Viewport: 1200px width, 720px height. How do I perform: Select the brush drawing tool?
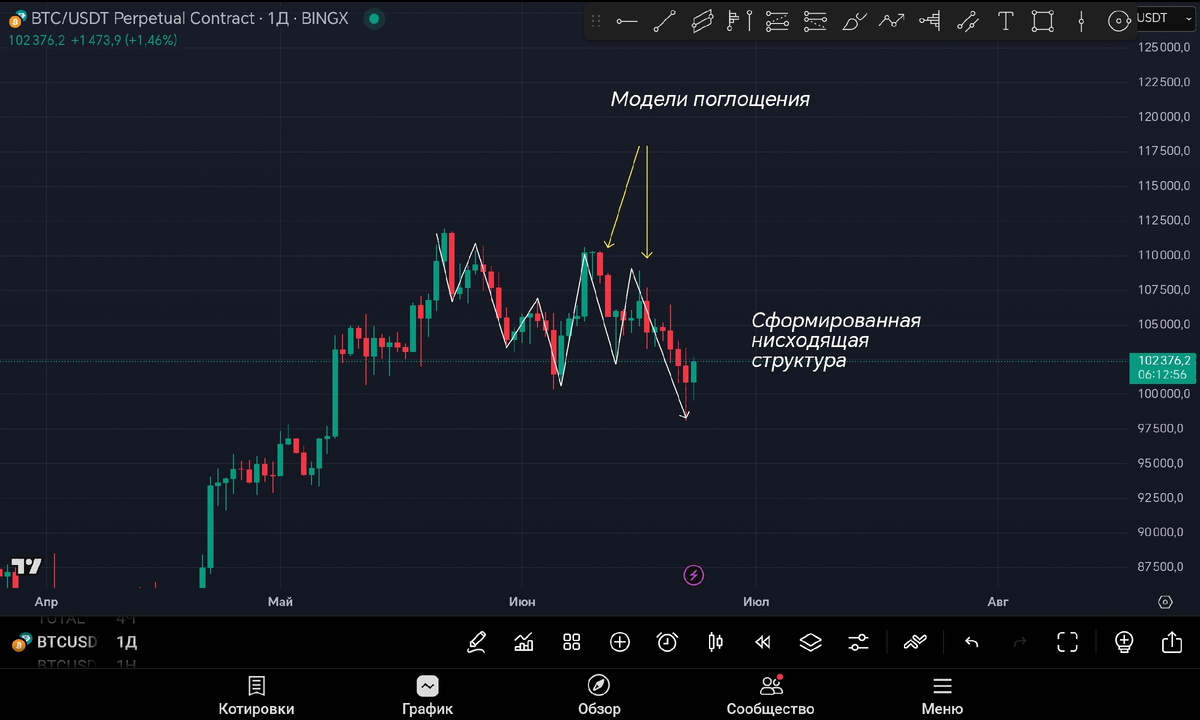click(854, 21)
